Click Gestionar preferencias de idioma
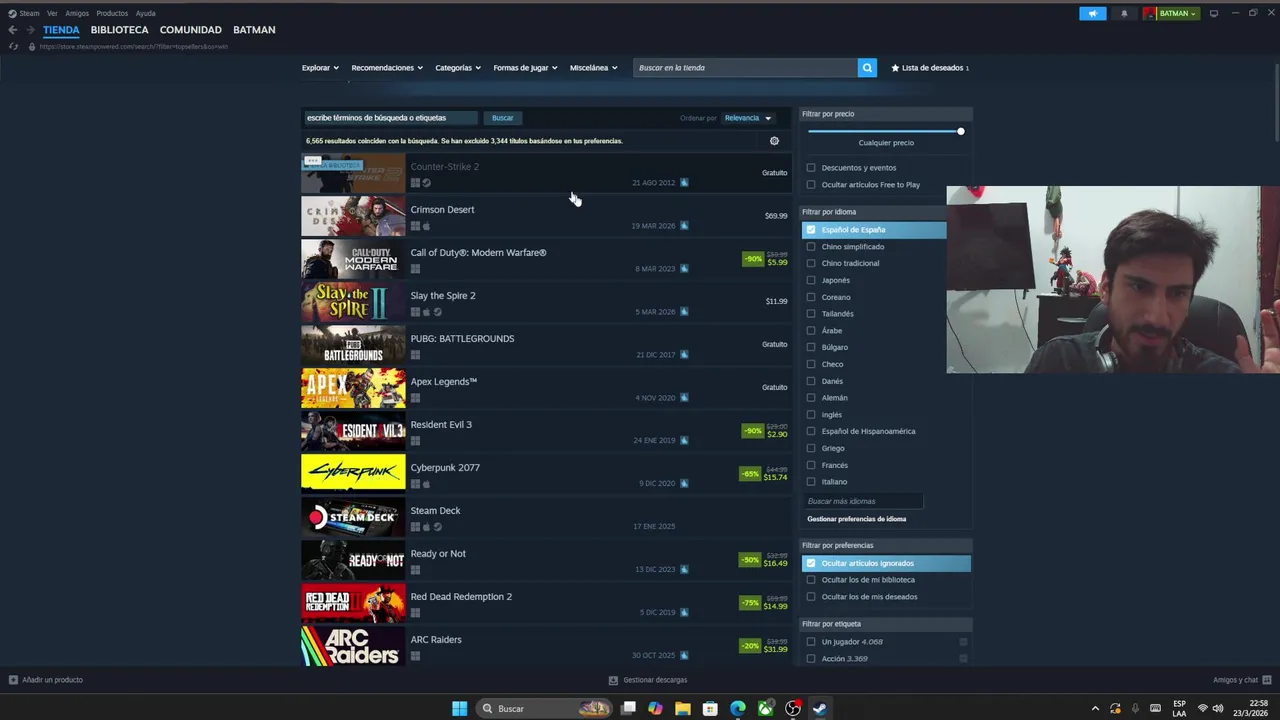This screenshot has width=1280, height=720. point(857,519)
